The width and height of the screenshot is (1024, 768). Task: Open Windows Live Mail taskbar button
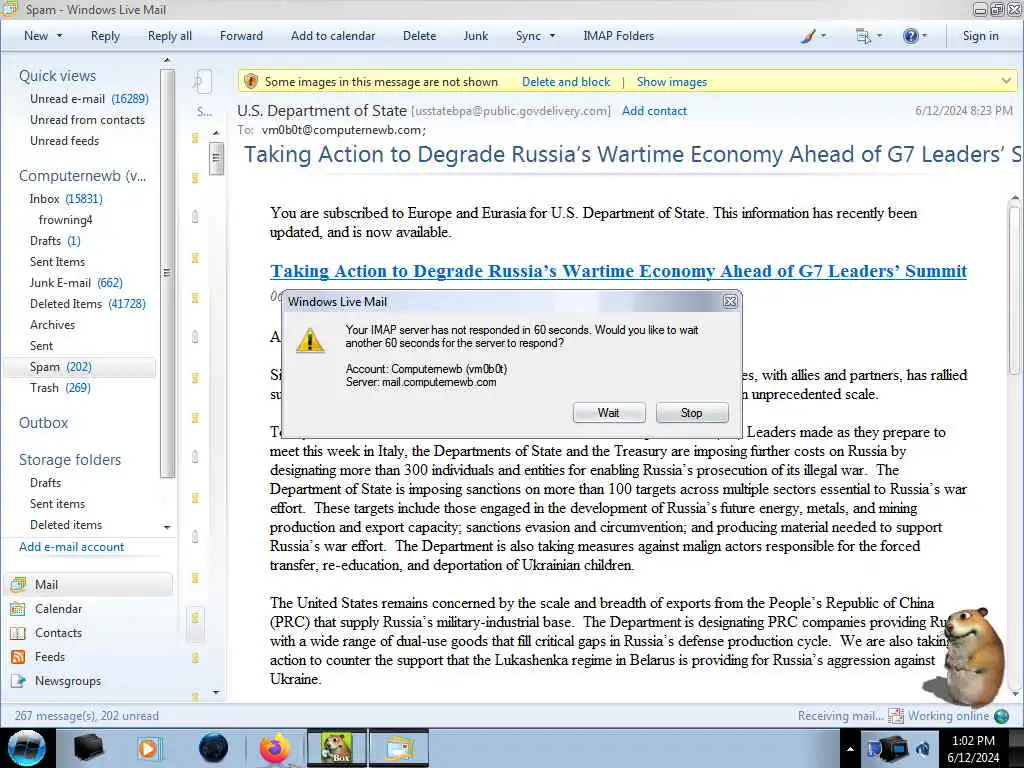[x=399, y=748]
